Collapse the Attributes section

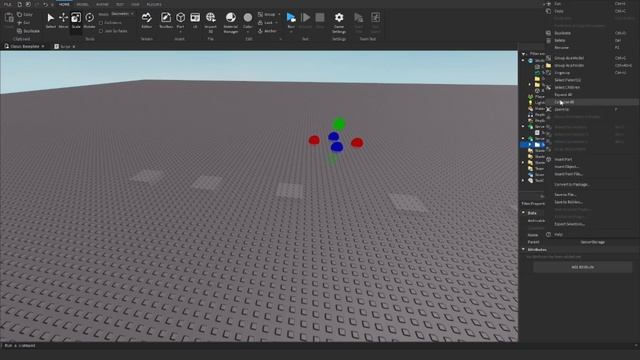click(524, 249)
